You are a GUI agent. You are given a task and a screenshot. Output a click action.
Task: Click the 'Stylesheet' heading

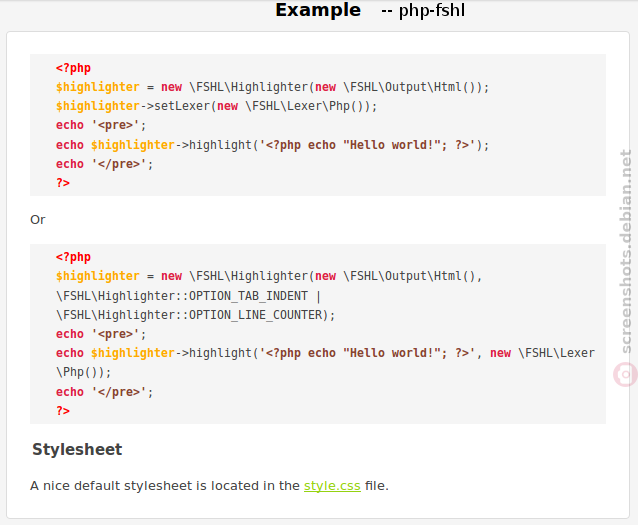(x=77, y=449)
